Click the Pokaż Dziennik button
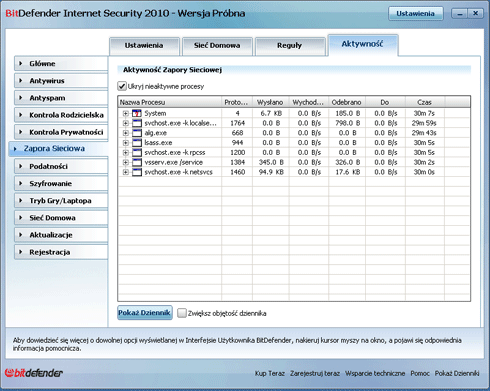This screenshot has height=391, width=490. point(145,313)
